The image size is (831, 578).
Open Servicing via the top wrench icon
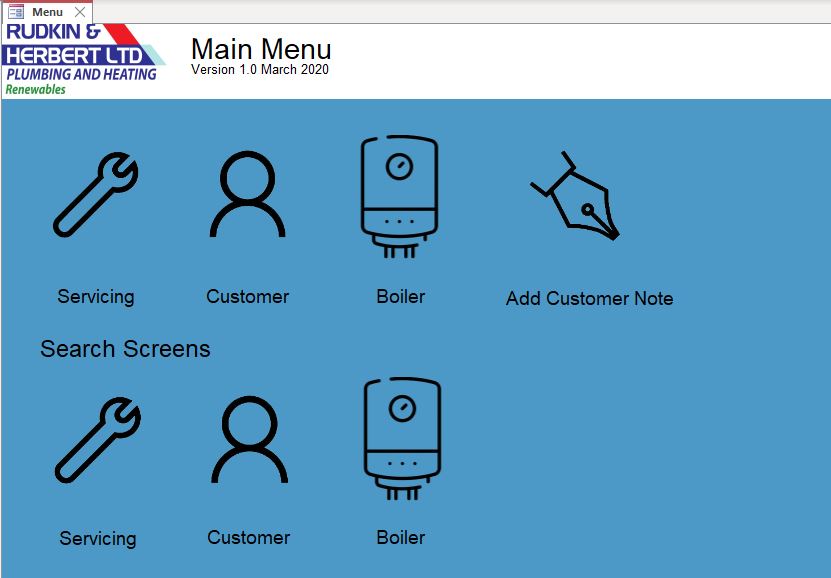click(x=95, y=194)
